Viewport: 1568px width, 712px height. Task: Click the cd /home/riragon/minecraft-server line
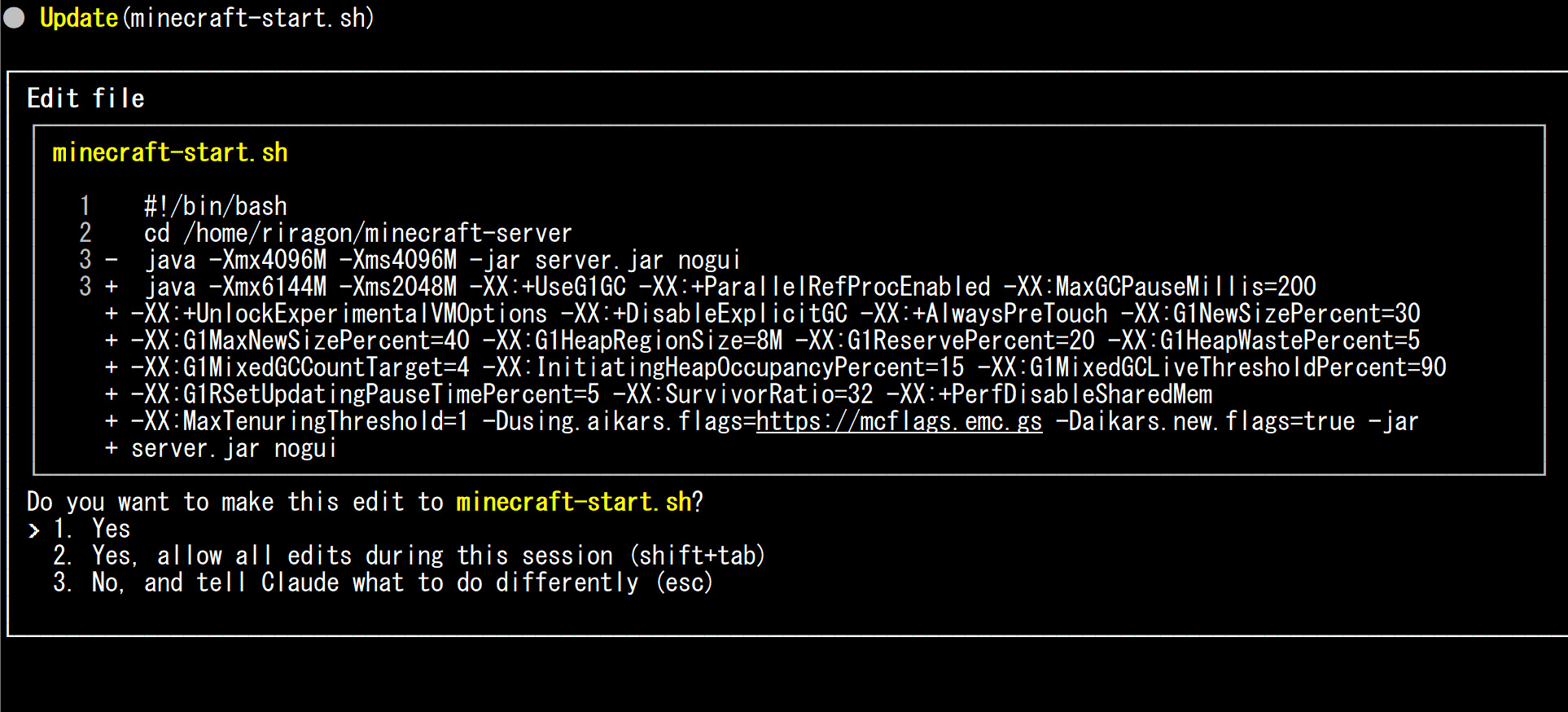358,234
